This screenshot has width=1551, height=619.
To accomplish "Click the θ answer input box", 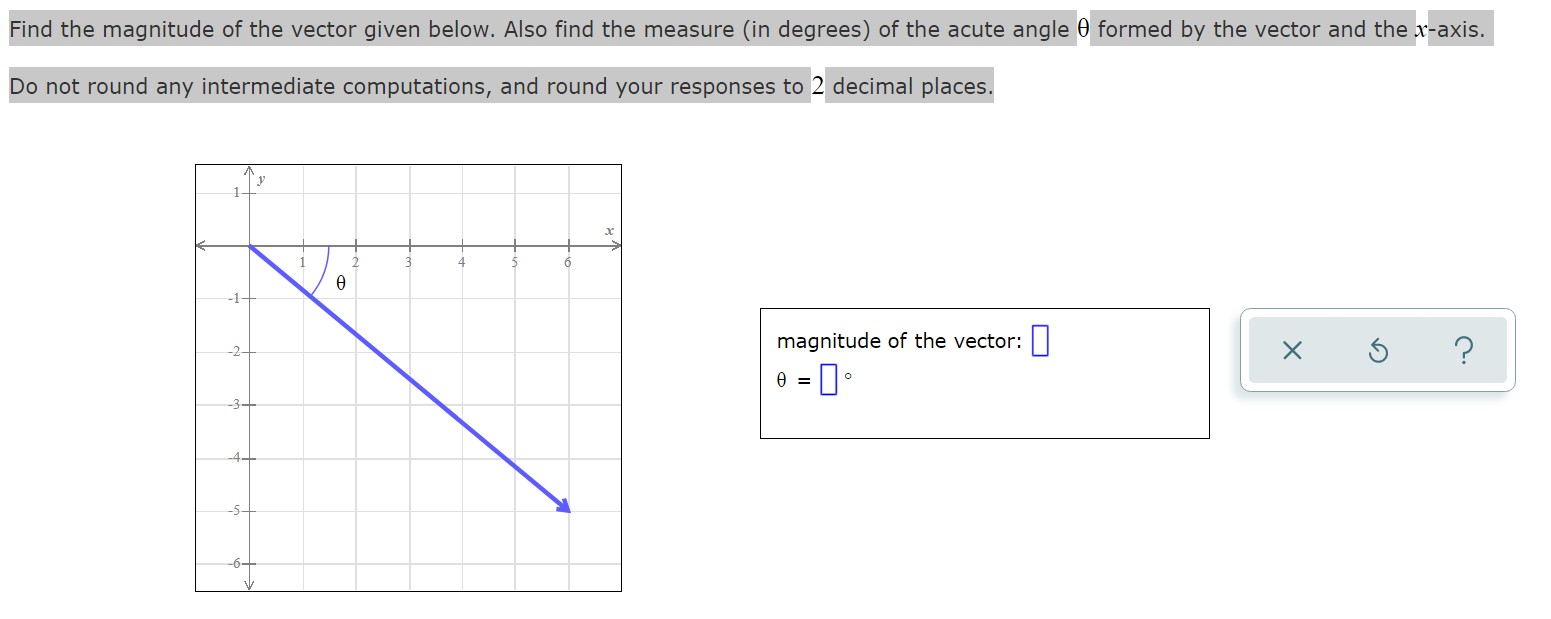I will tap(829, 380).
